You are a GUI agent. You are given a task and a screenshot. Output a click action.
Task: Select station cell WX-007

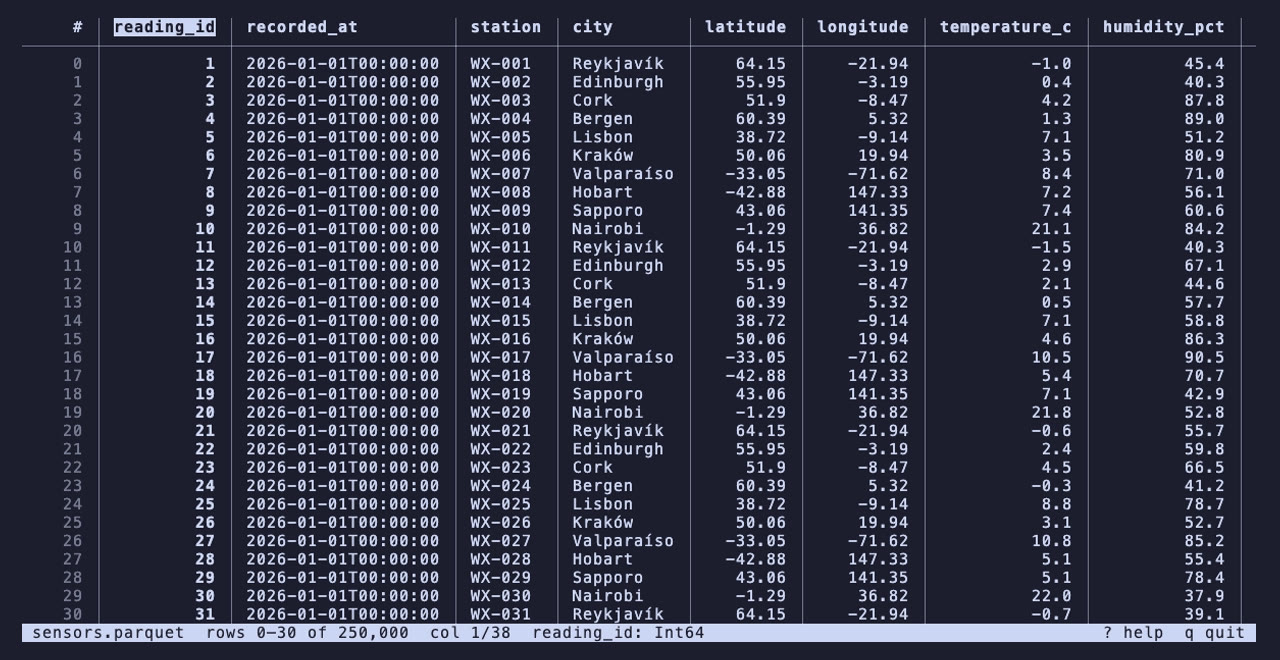tap(501, 174)
